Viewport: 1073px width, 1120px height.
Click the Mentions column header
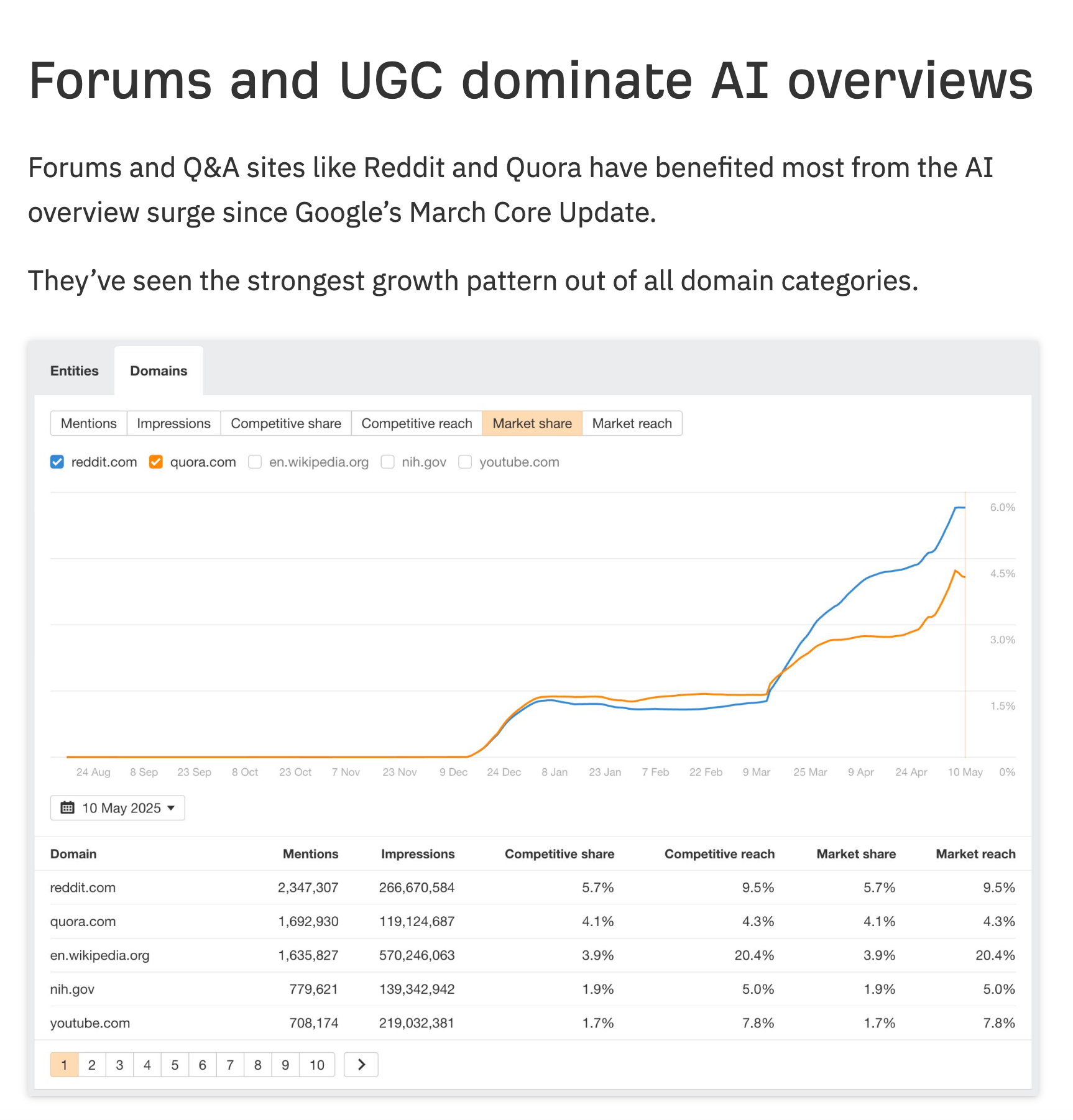tap(311, 854)
